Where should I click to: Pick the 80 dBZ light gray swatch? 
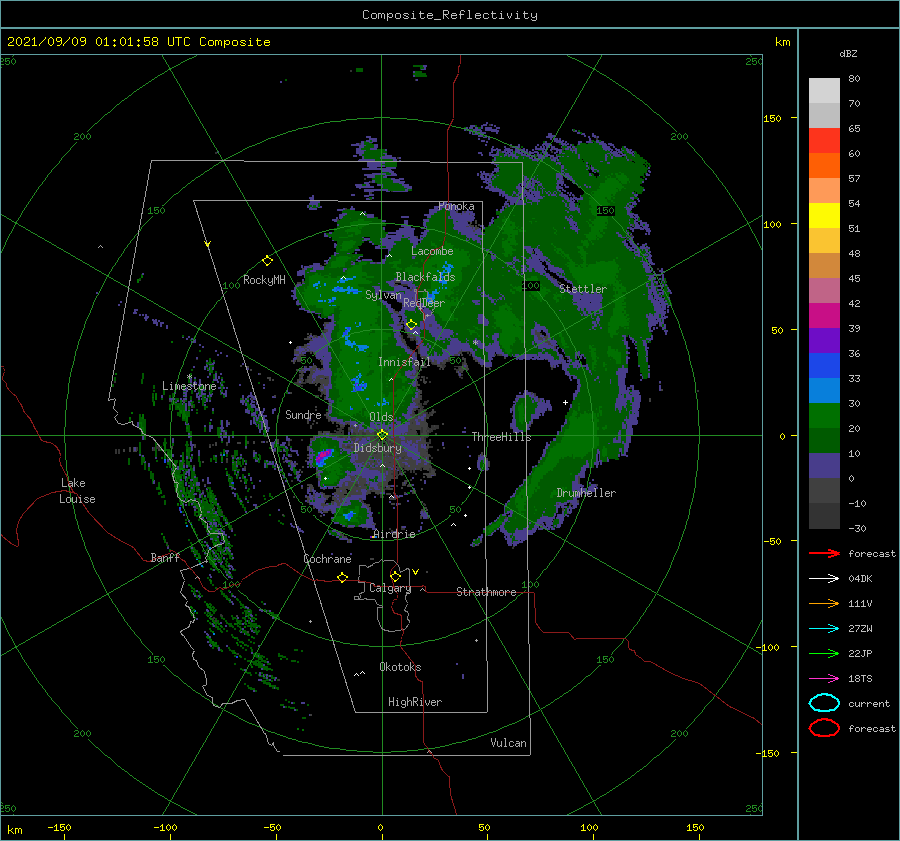[824, 91]
